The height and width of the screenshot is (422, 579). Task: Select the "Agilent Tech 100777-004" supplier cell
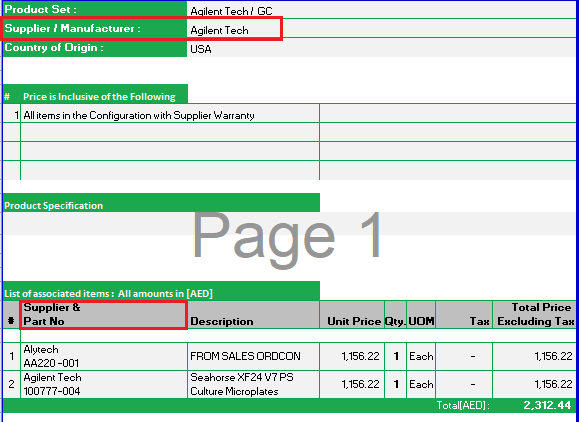click(x=104, y=384)
